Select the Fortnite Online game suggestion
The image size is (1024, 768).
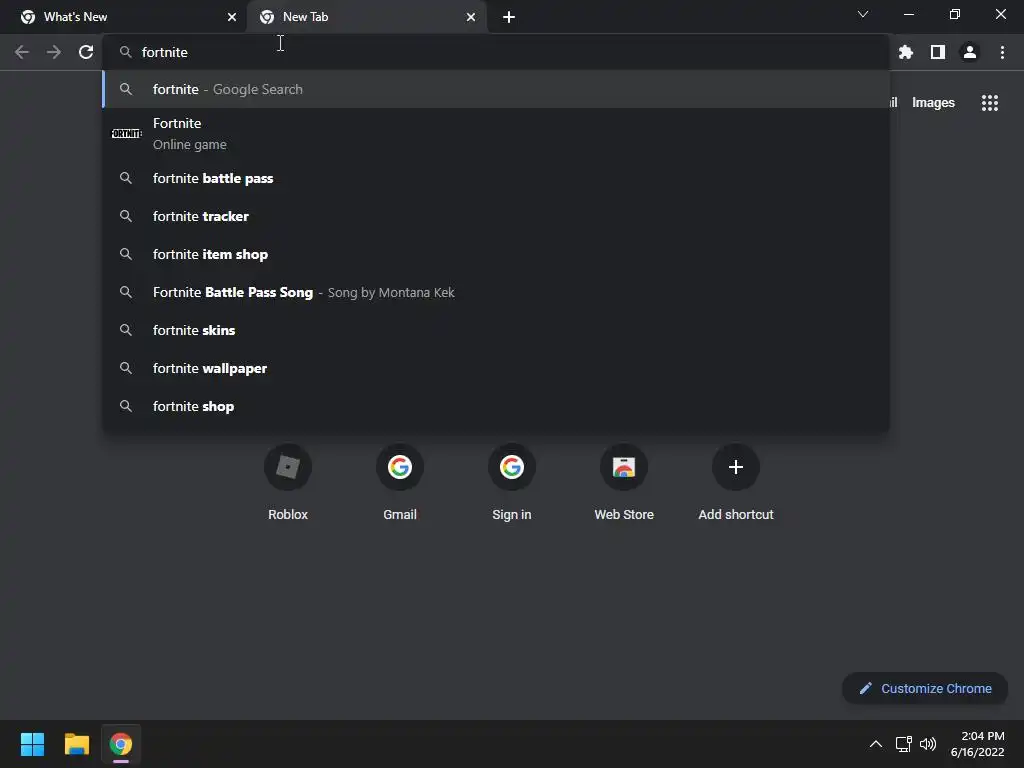pyautogui.click(x=496, y=134)
